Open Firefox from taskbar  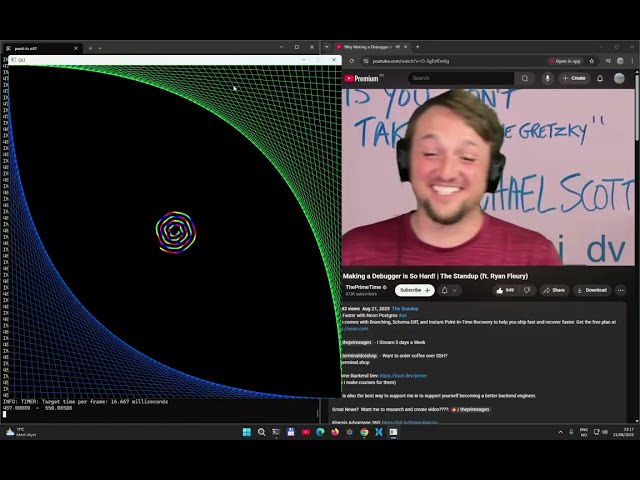(x=335, y=432)
